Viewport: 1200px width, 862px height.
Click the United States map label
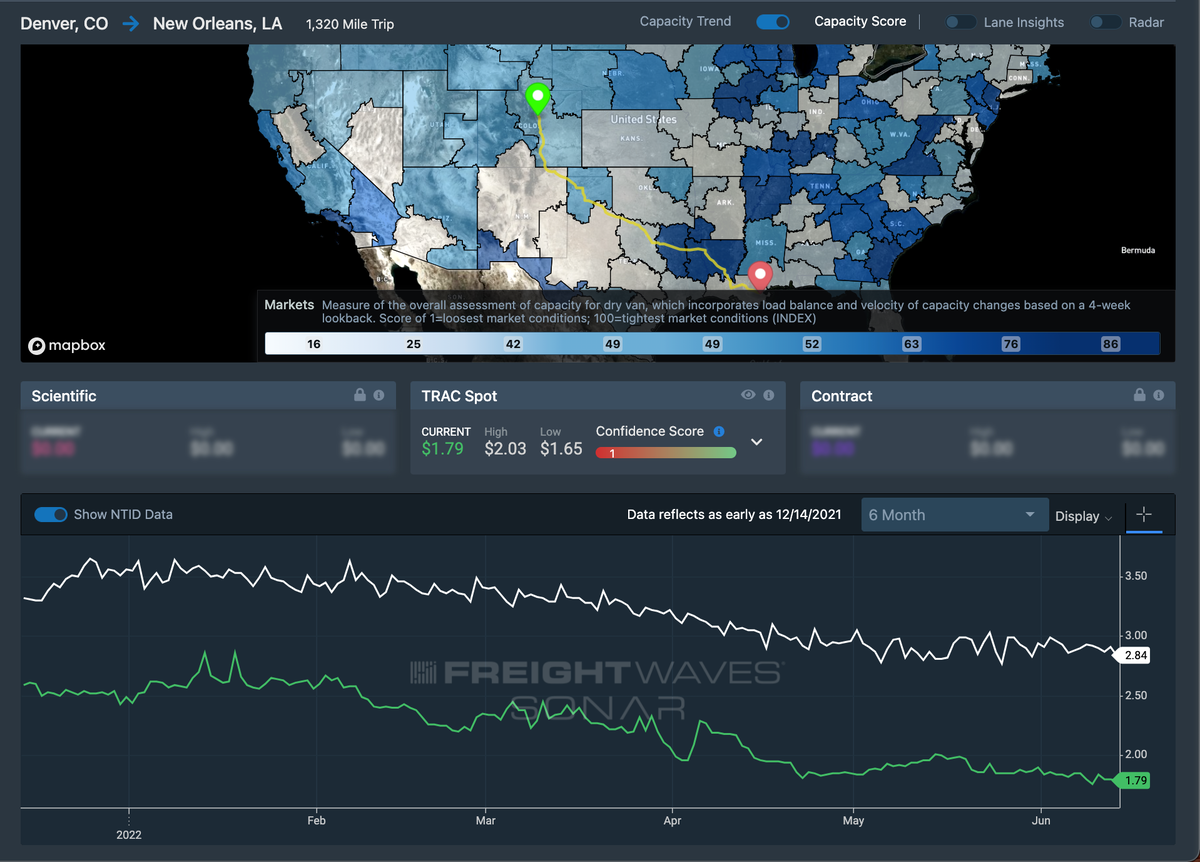[x=644, y=119]
